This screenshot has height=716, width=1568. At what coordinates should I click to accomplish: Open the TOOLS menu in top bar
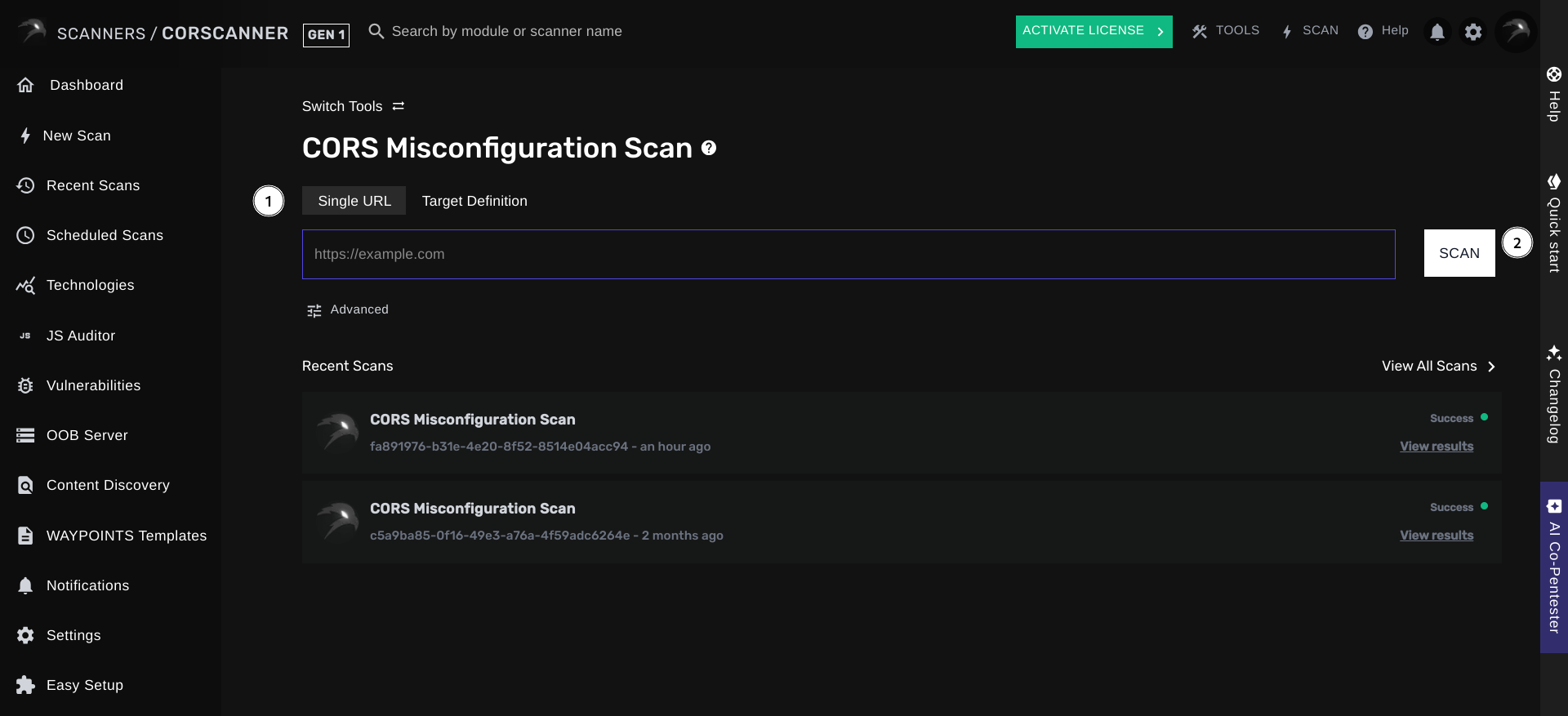coord(1225,31)
